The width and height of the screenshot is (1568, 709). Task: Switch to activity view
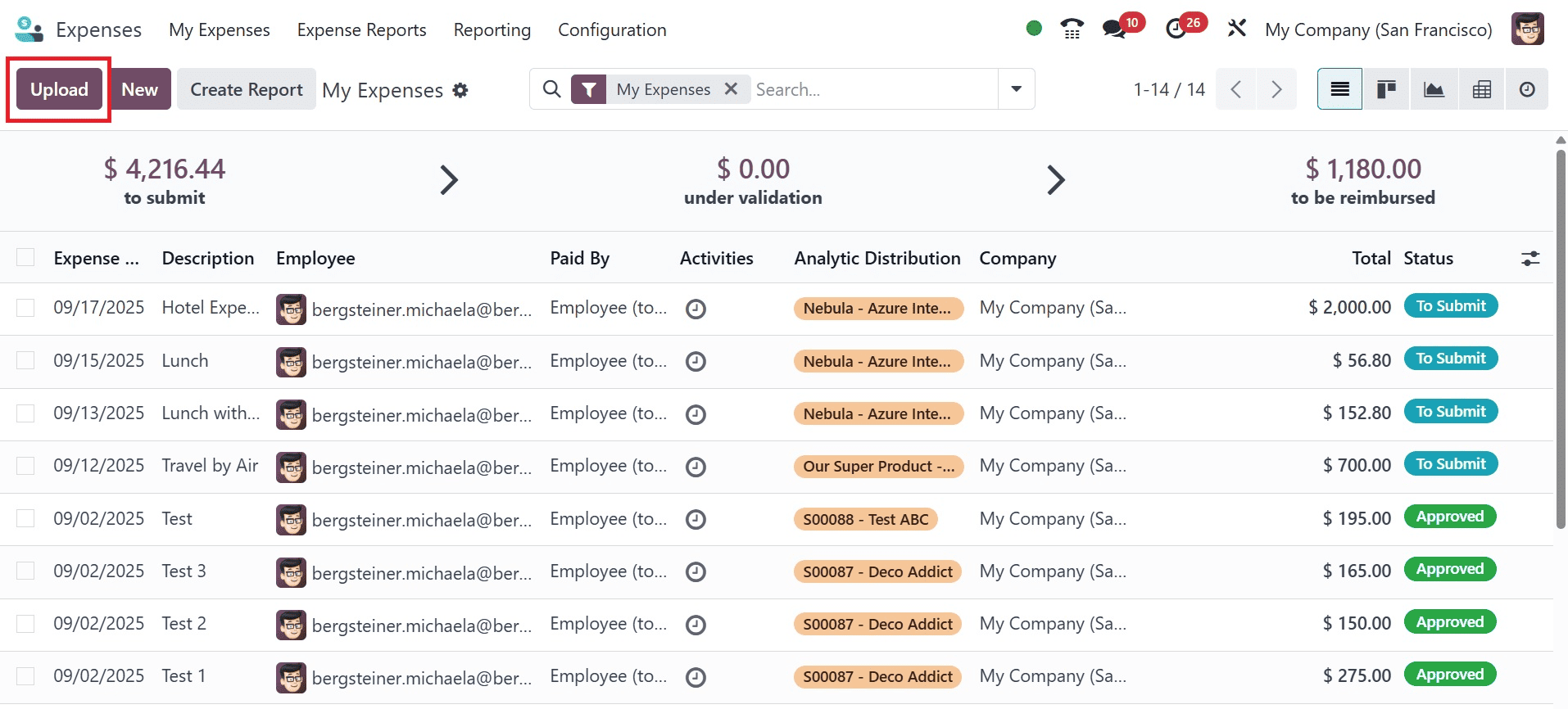(x=1527, y=89)
